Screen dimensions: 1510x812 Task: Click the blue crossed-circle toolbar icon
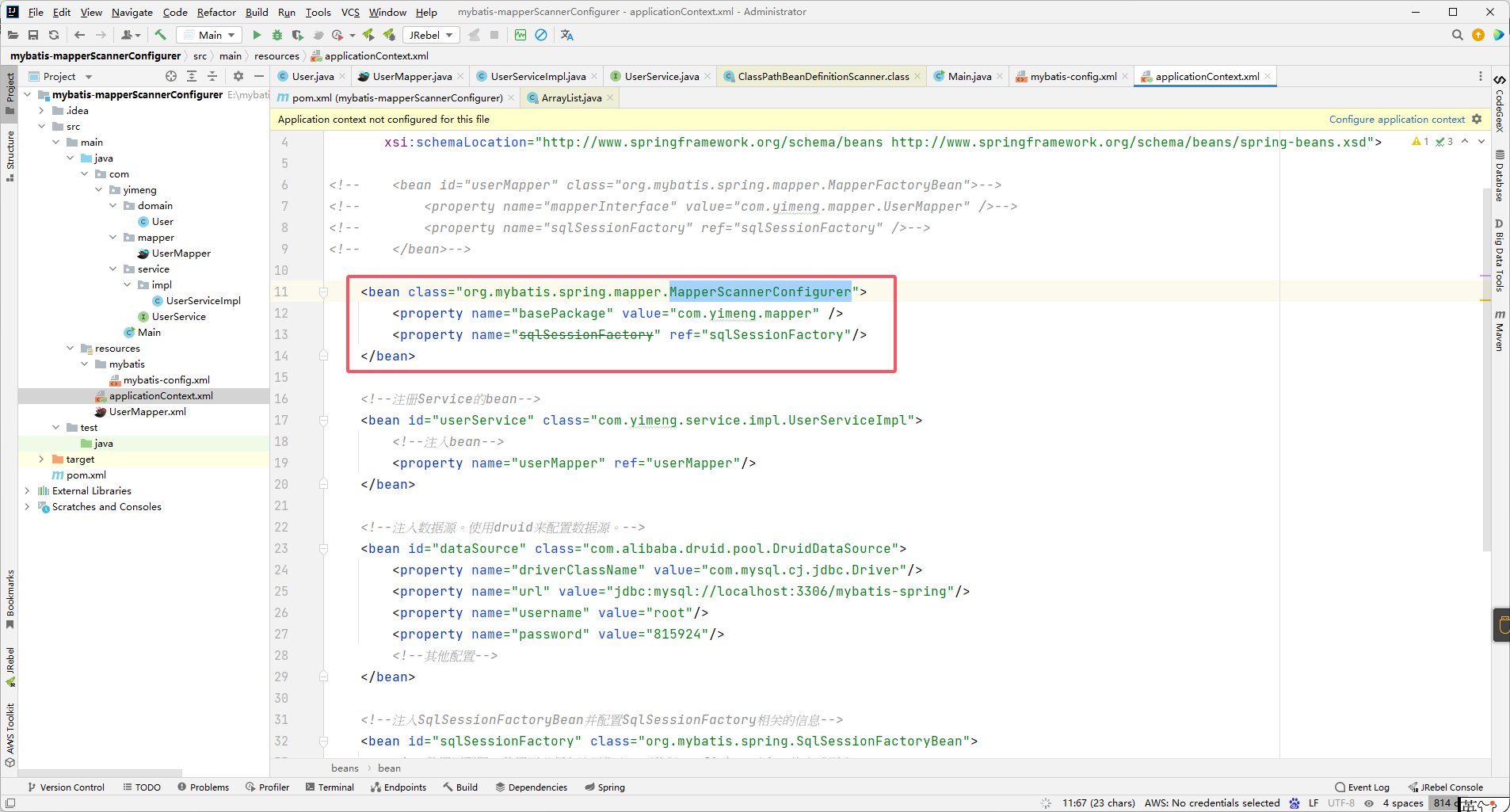(541, 35)
